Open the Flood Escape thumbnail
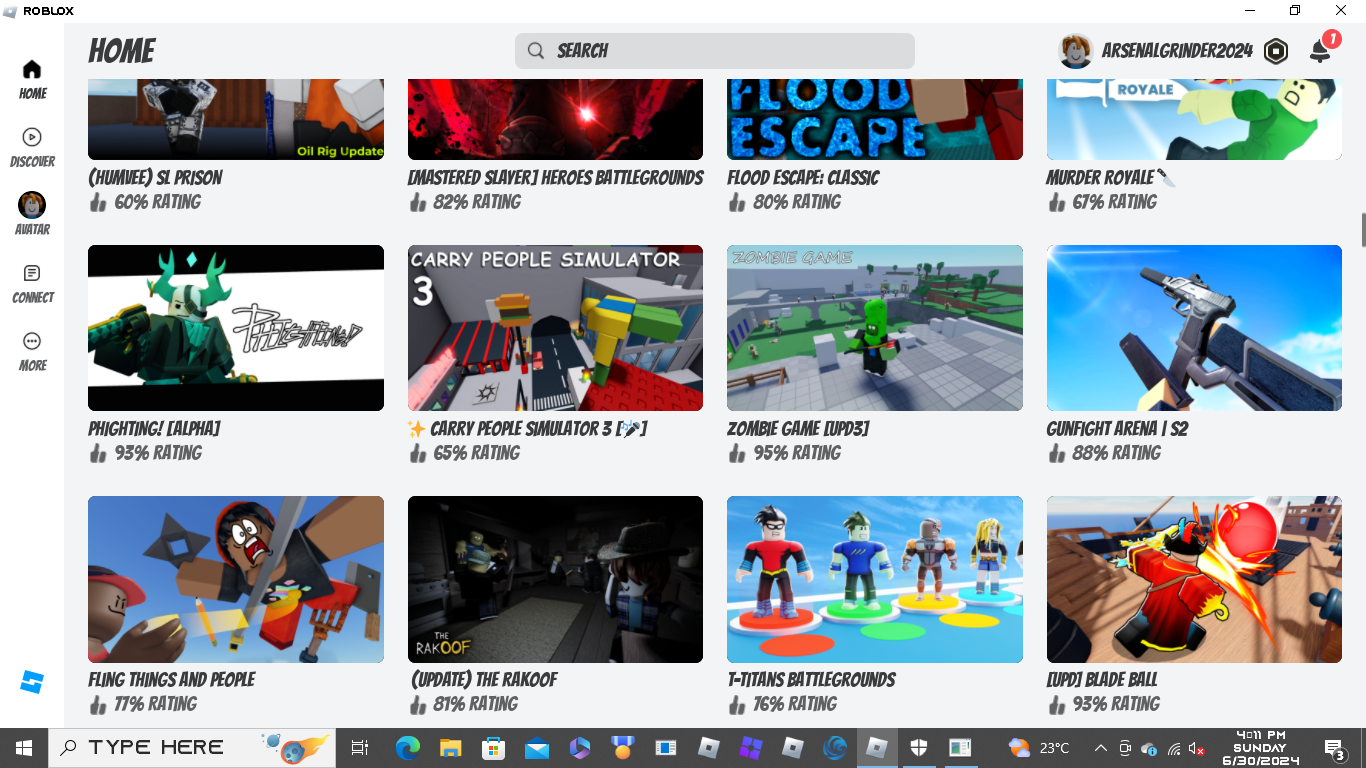 click(x=875, y=119)
